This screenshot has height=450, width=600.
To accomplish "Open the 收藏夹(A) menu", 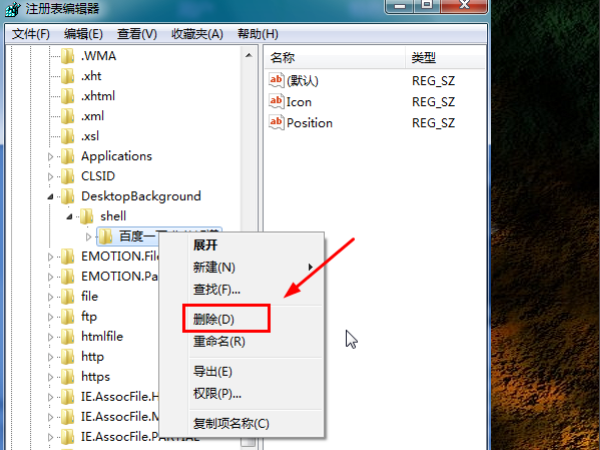I will point(197,34).
